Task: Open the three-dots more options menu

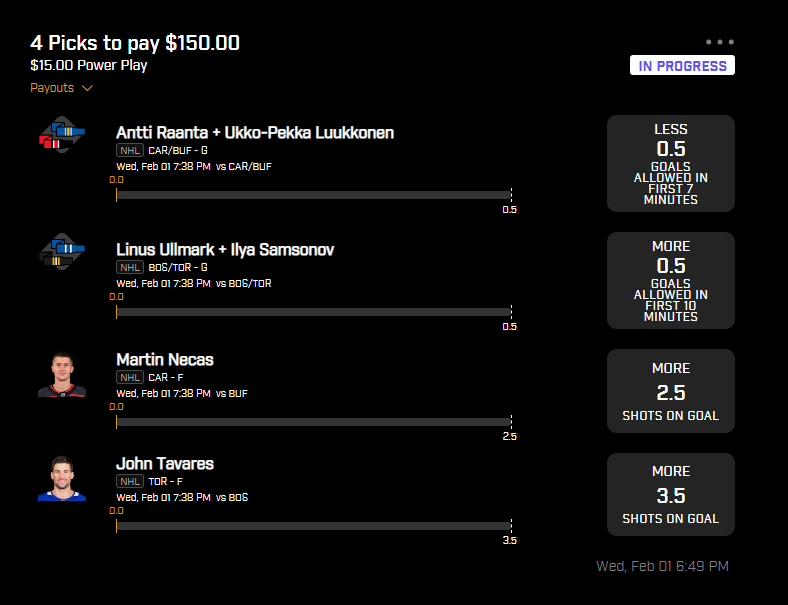Action: pyautogui.click(x=720, y=42)
